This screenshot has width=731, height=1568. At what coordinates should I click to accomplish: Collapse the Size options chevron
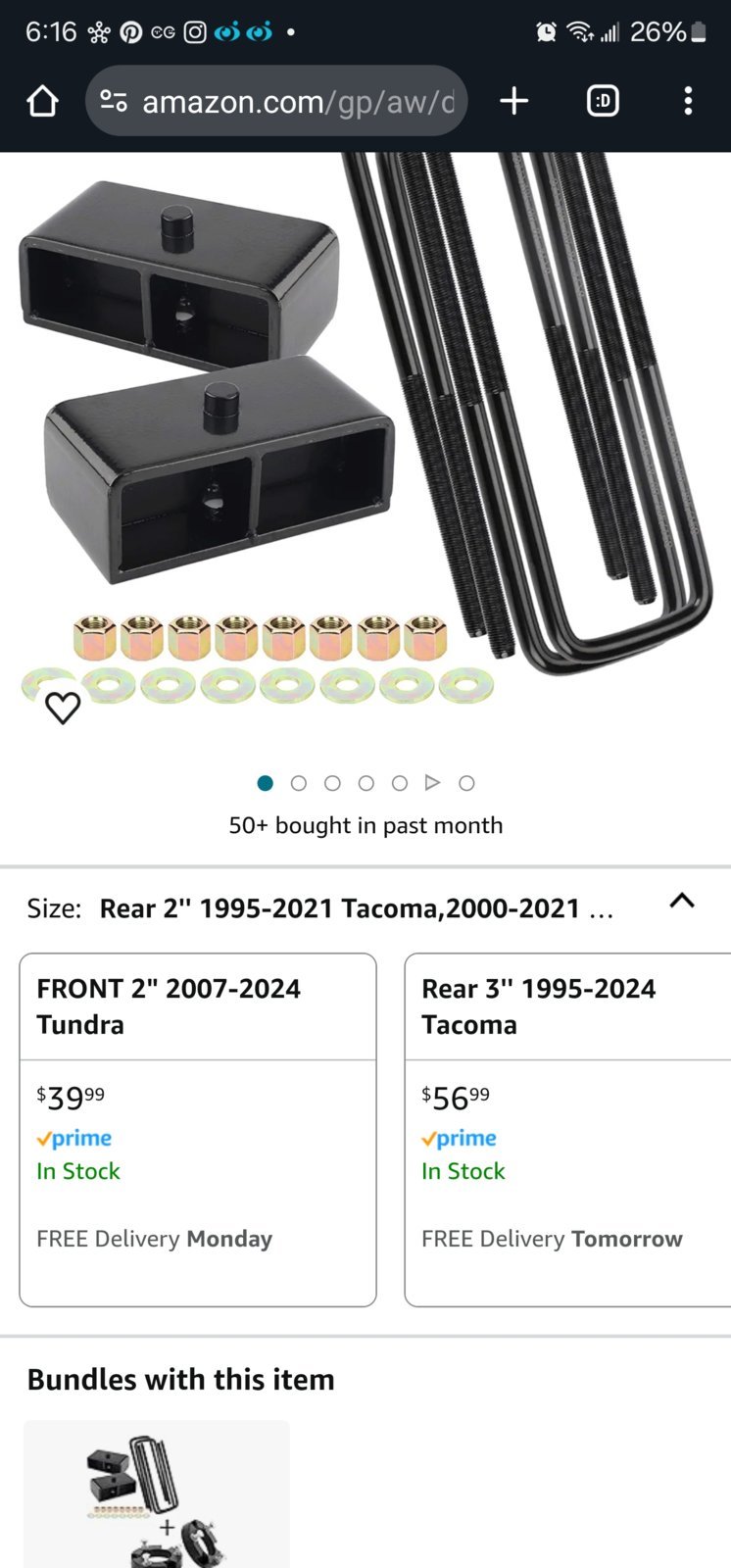pos(682,901)
